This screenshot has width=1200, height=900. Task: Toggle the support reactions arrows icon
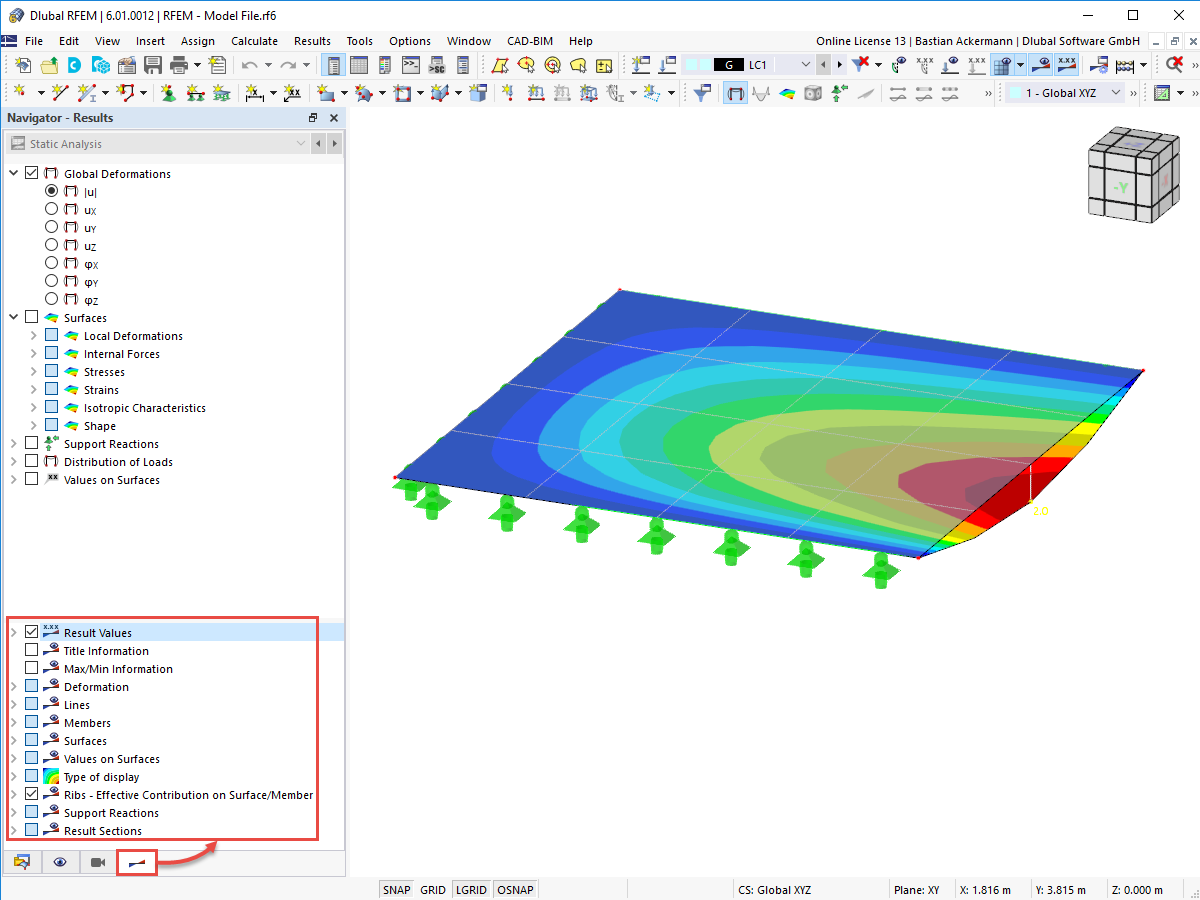pos(839,93)
